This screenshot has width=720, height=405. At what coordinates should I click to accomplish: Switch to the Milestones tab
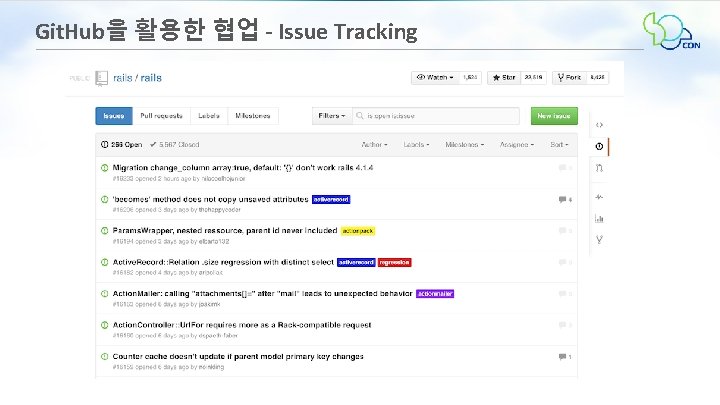[x=253, y=116]
